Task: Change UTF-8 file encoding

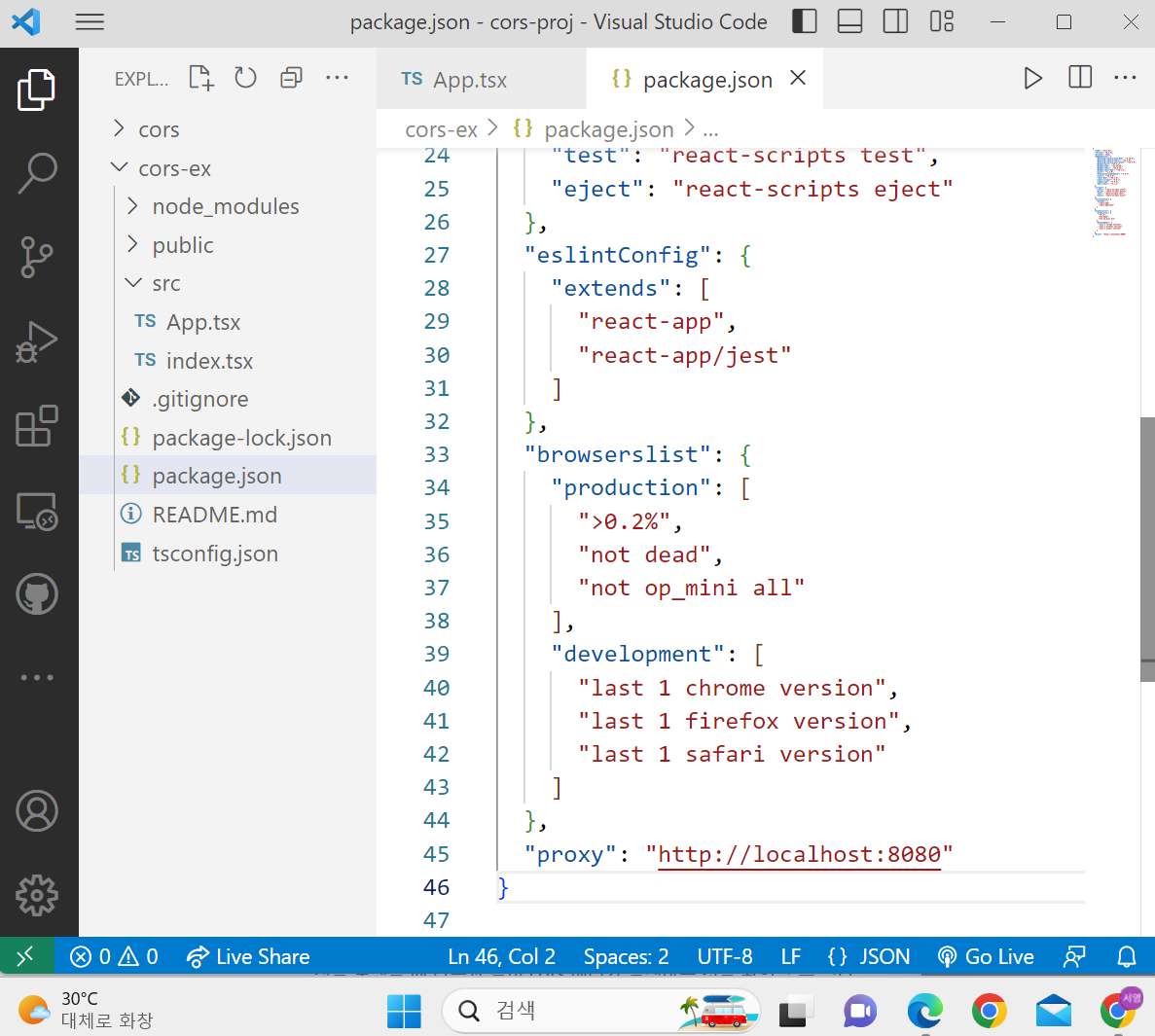Action: pos(725,956)
